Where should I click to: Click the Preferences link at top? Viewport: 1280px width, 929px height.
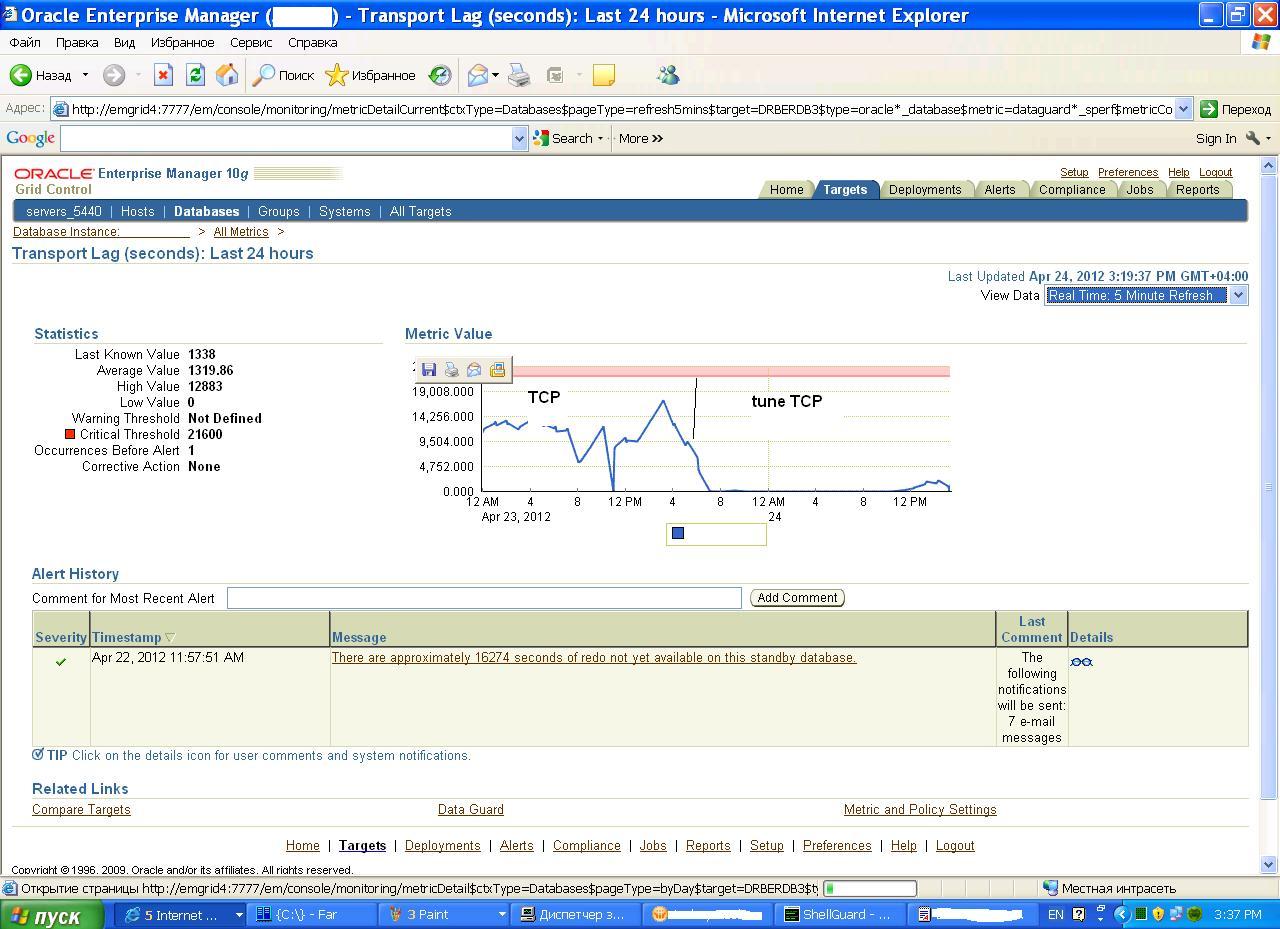1128,173
